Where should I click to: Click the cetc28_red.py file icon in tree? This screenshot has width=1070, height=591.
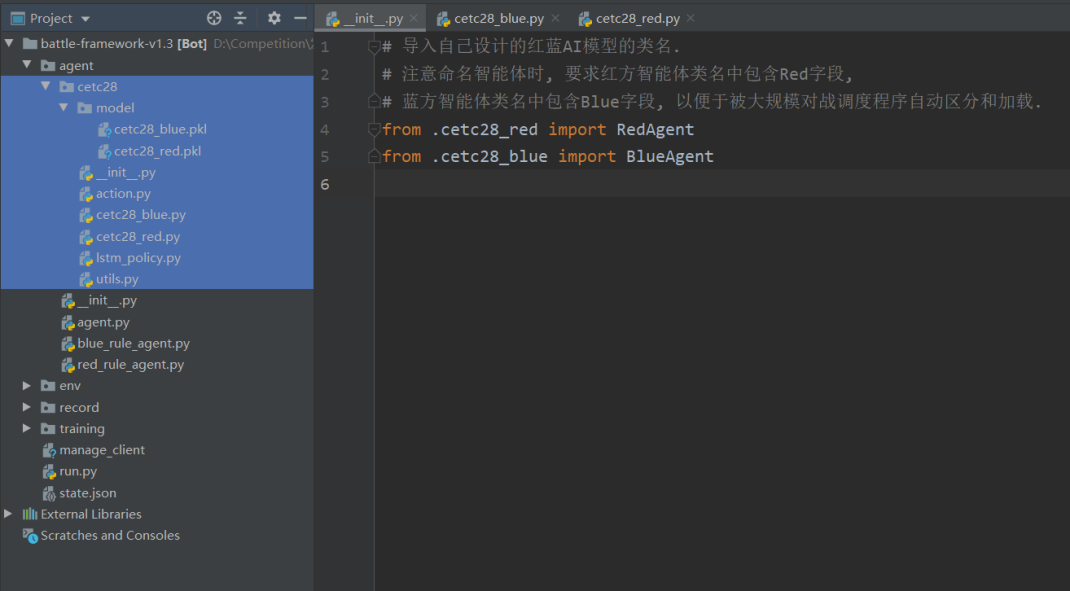(x=86, y=237)
